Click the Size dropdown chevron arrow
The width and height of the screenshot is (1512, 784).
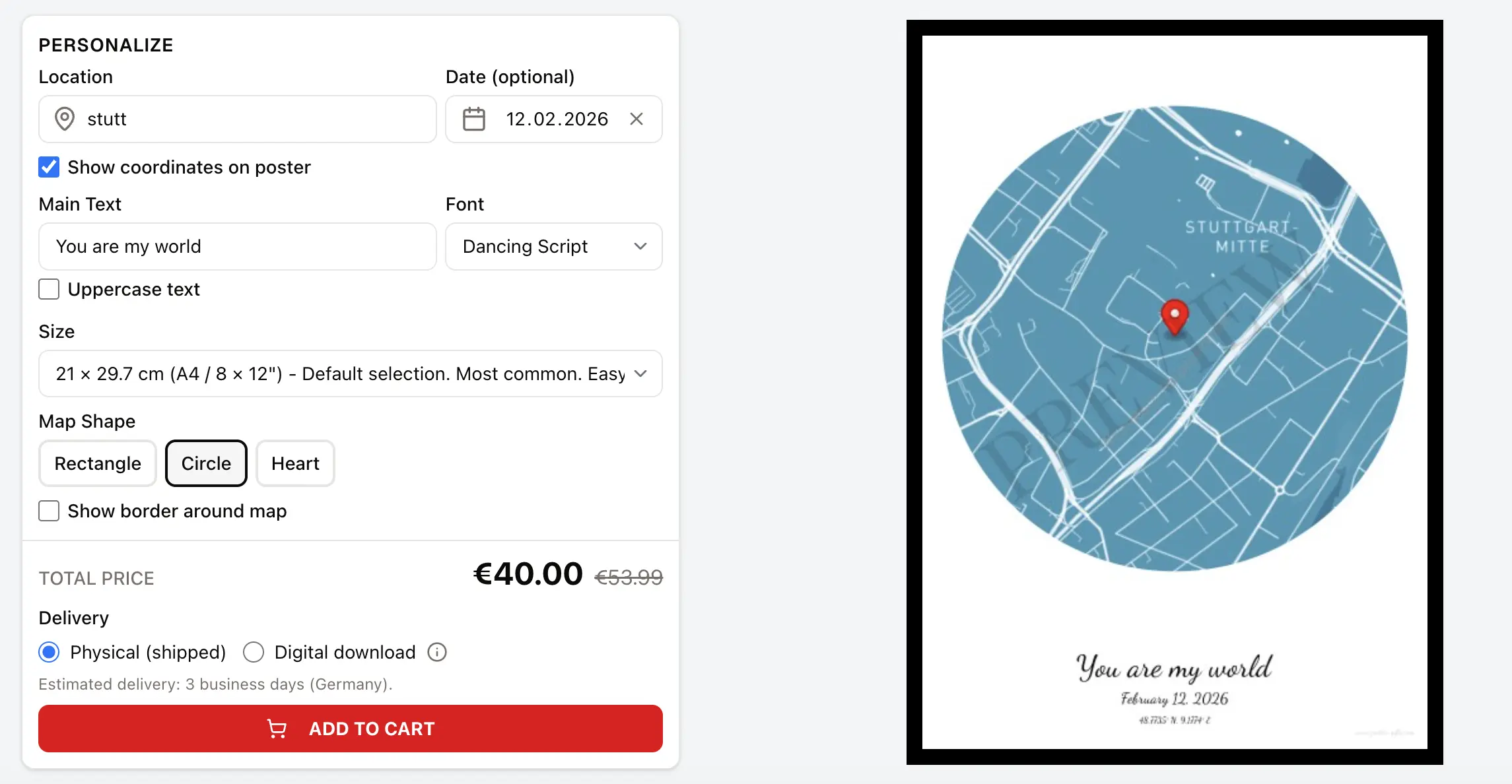click(x=640, y=374)
